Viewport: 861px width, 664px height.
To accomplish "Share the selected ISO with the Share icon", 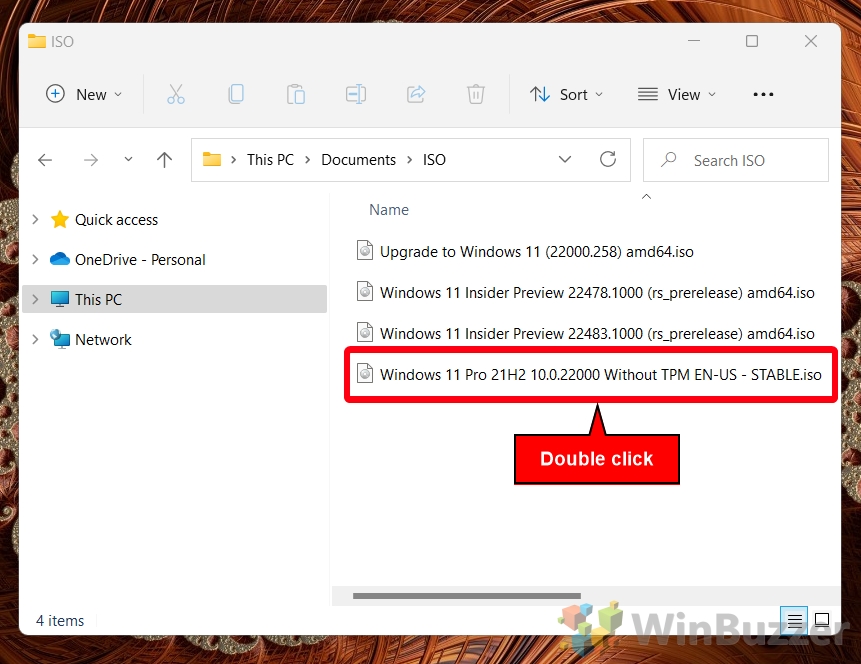I will tap(416, 94).
